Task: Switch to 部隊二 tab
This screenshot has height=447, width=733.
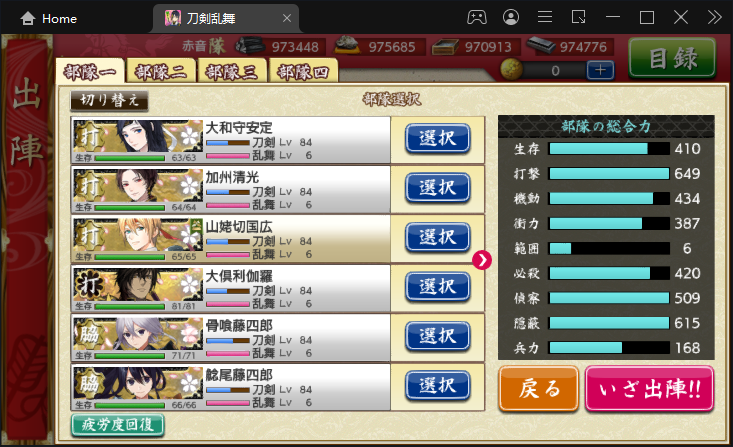Action: point(161,72)
